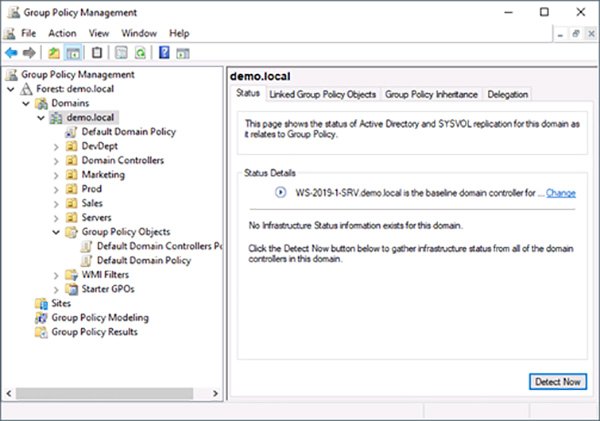
Task: Click the Back arrow toolbar icon
Action: click(x=11, y=52)
